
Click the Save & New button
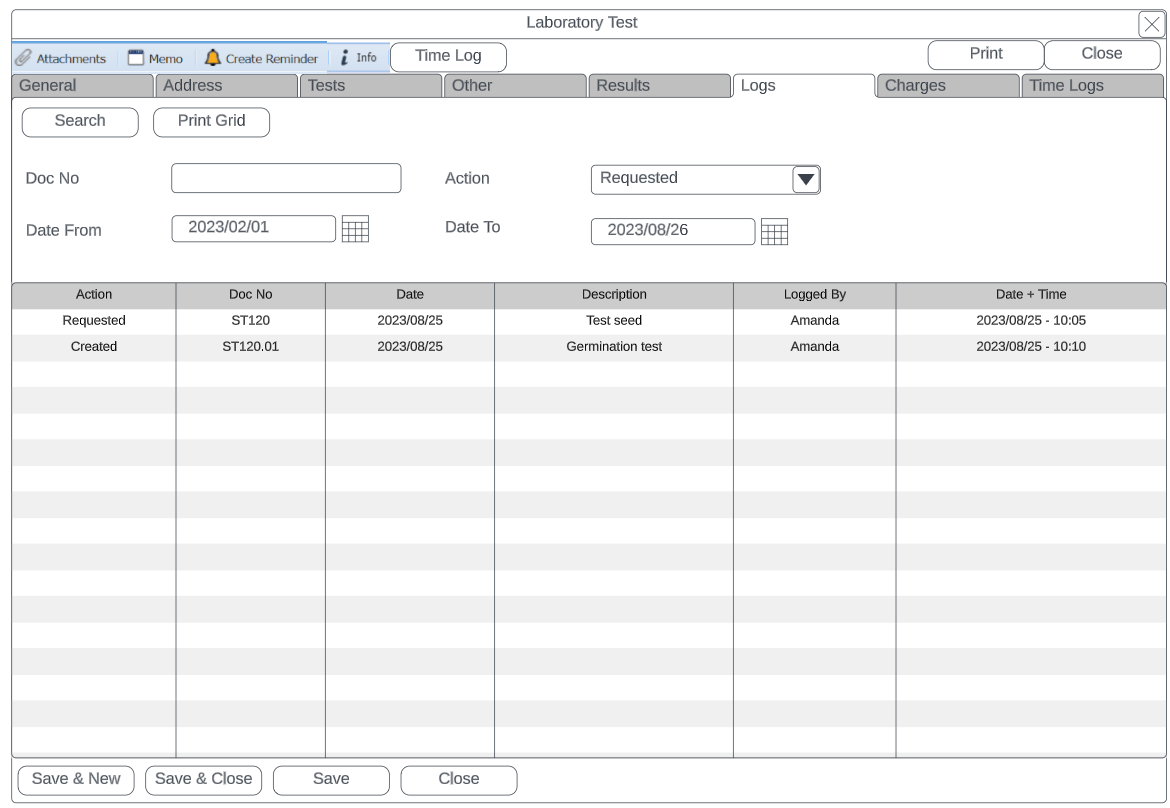tap(76, 779)
